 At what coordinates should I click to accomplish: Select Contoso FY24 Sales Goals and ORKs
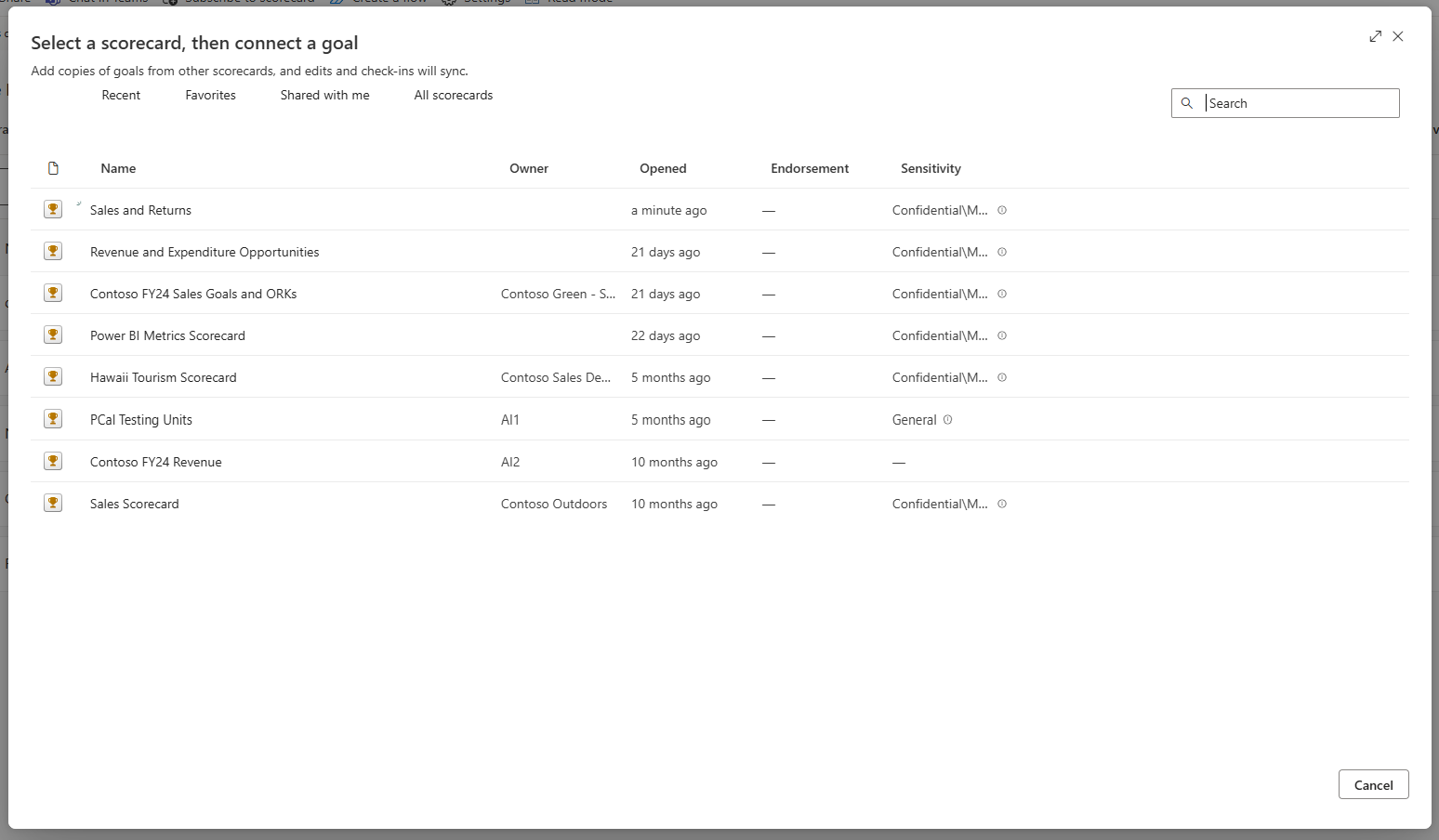pyautogui.click(x=193, y=294)
